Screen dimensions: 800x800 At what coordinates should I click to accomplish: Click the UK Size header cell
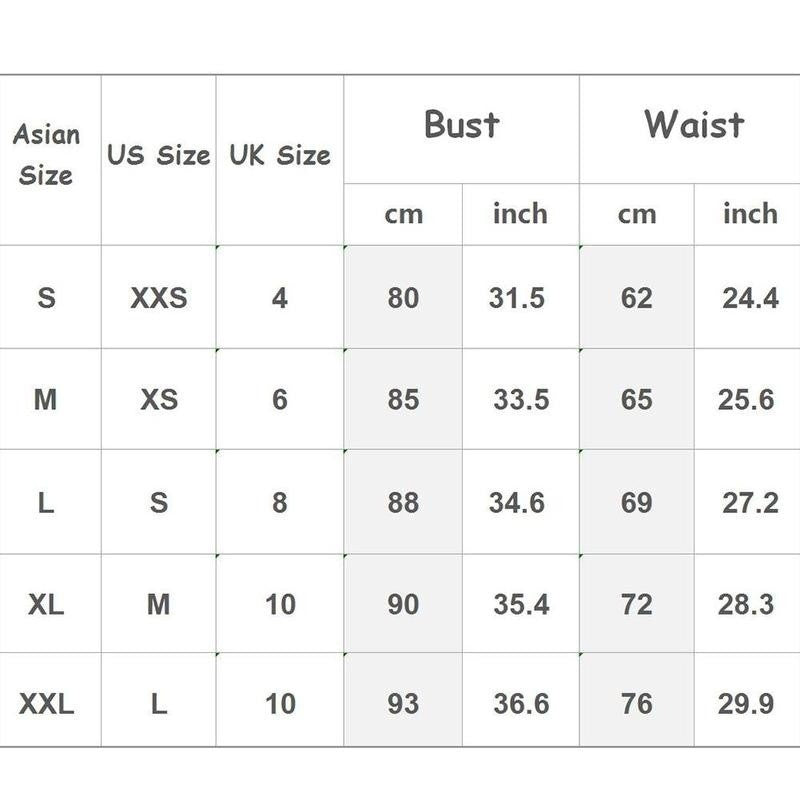(x=279, y=155)
